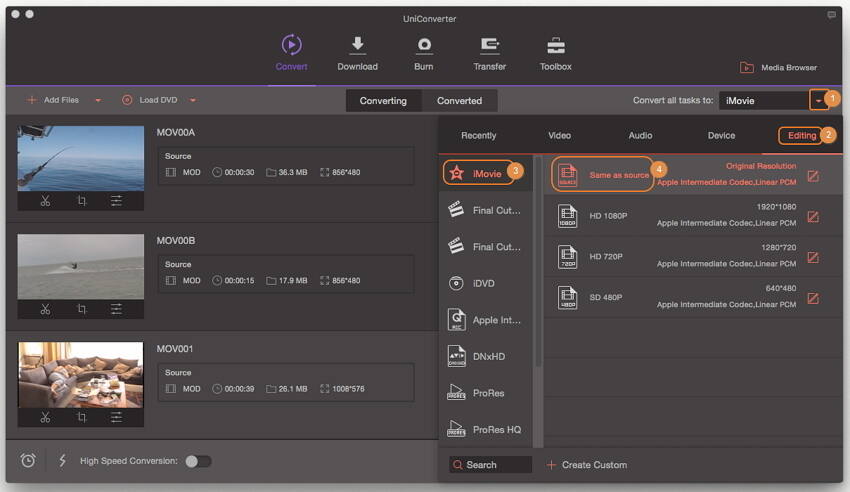Crop the MOV00A video
Screen dimensions: 850x492
[81, 201]
